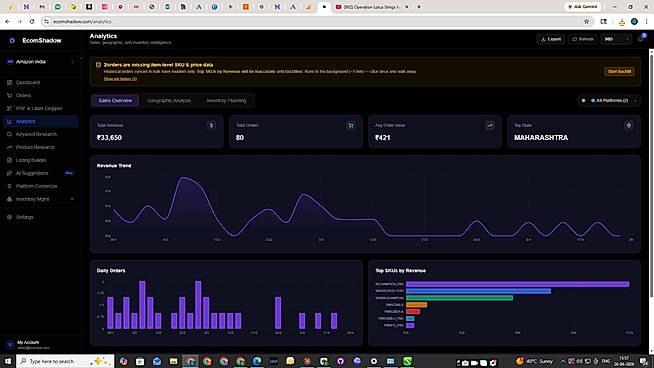Bookmark this page with the star icon

tap(586, 21)
